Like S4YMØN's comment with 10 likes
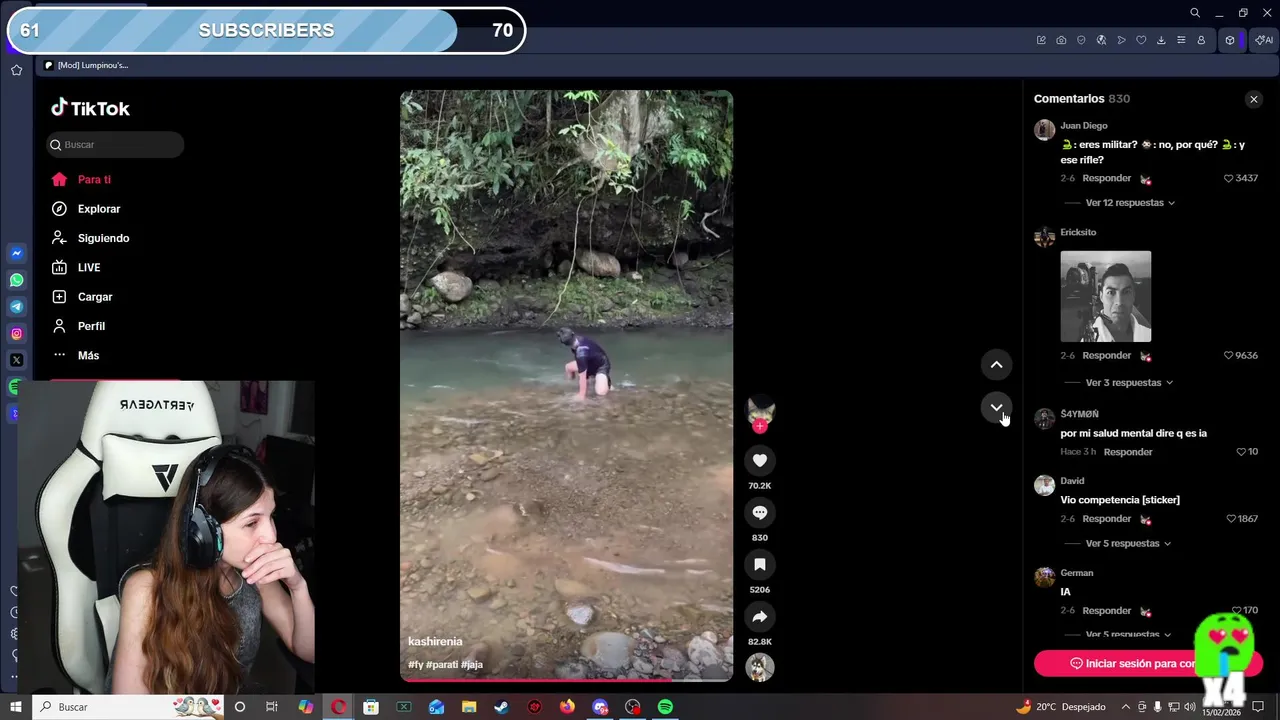Screen dimensions: 1280x720 point(1241,452)
